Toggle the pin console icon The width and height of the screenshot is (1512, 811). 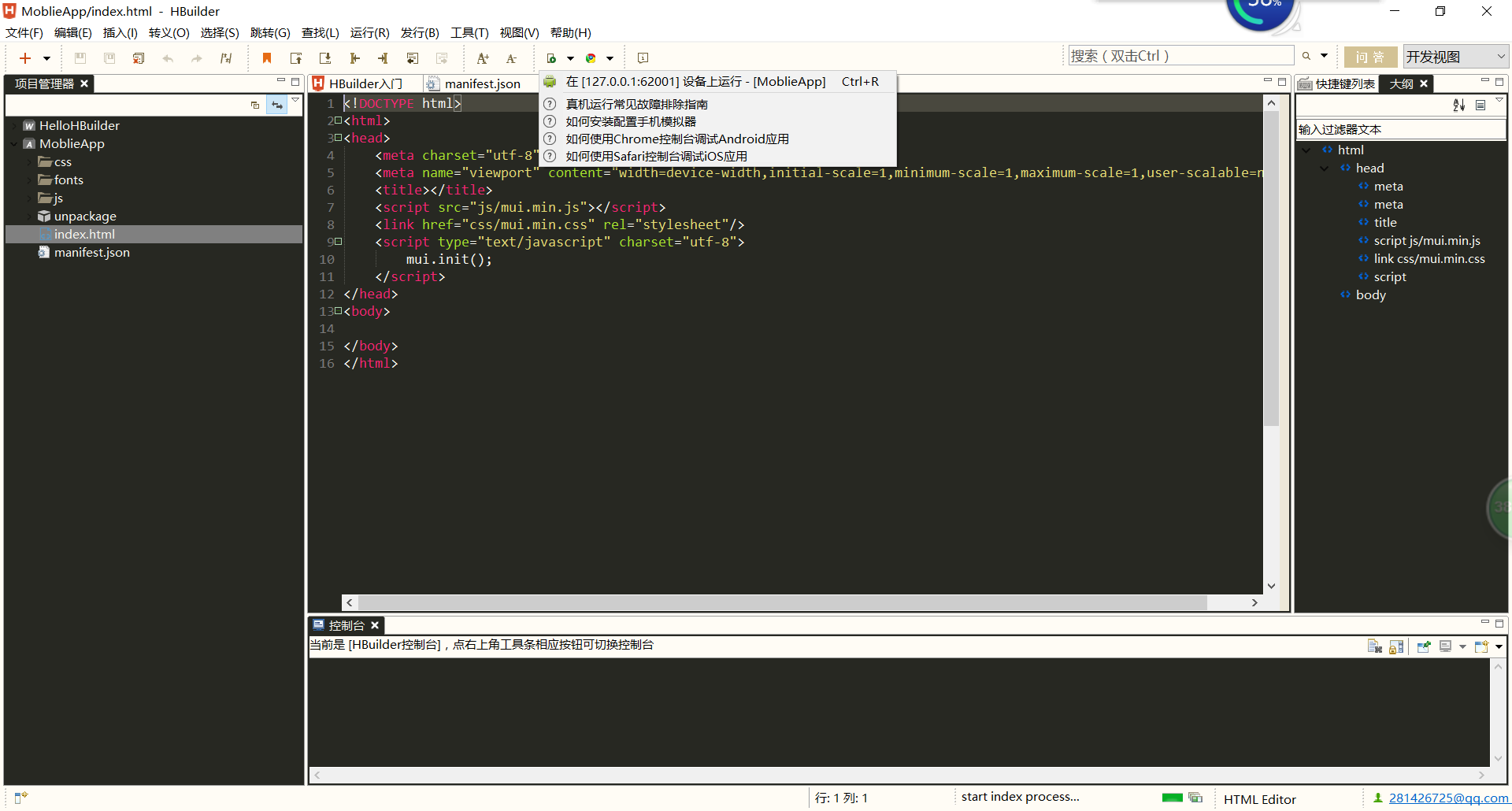pos(1424,646)
